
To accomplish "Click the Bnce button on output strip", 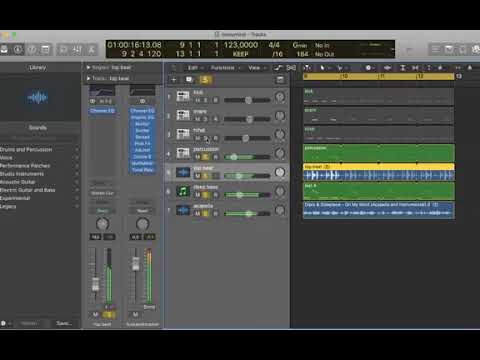I will tap(149, 307).
